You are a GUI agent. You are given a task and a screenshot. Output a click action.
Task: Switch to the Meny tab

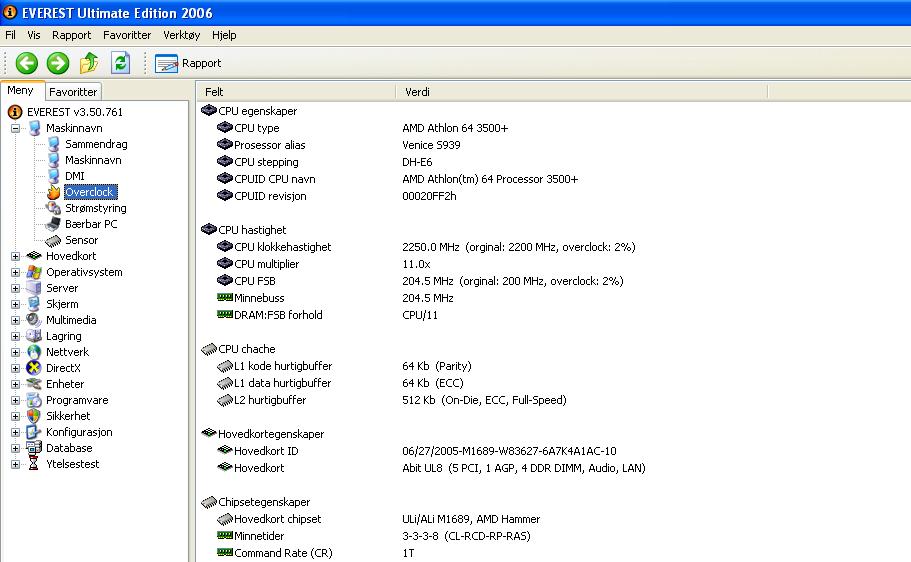click(20, 91)
